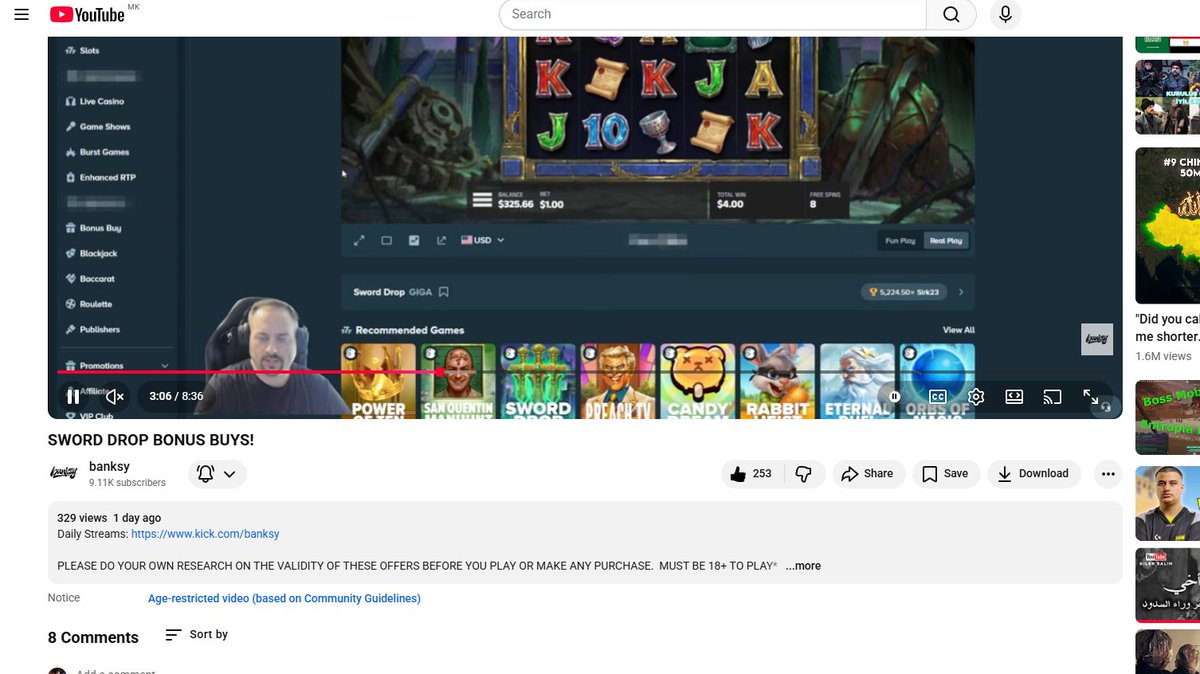This screenshot has width=1200, height=674.
Task: Open the banksy channel name link
Action: 109,466
